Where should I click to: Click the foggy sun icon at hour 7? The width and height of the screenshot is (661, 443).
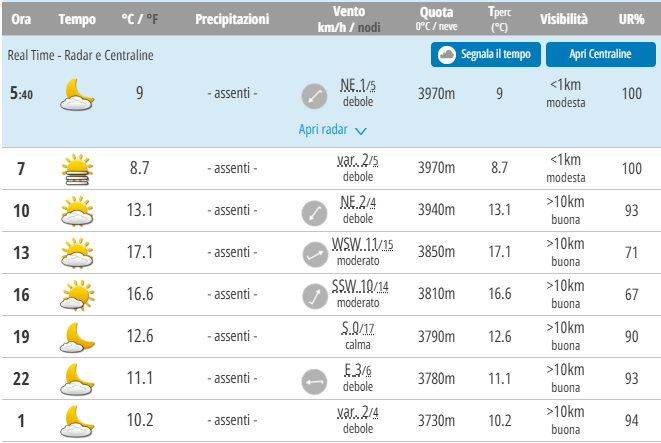pyautogui.click(x=76, y=168)
